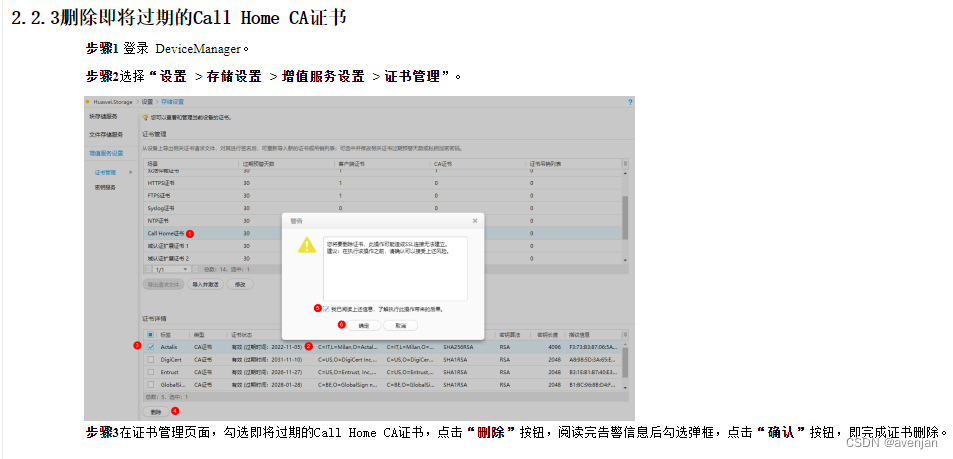Click the 修改 button
The width and height of the screenshot is (953, 459).
239,284
